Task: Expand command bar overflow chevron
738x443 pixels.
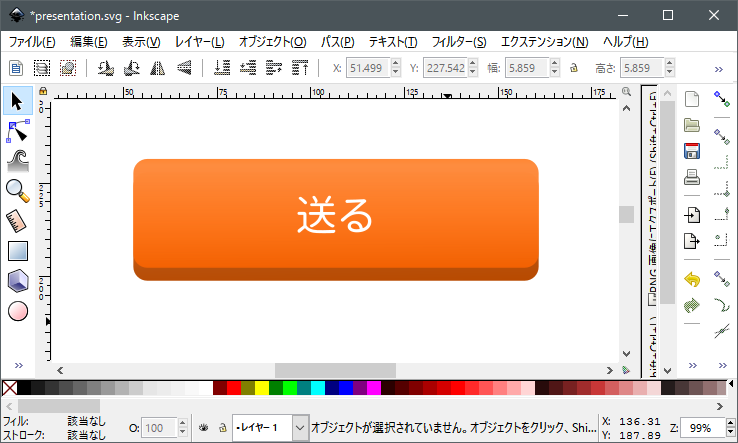Action: click(x=692, y=365)
